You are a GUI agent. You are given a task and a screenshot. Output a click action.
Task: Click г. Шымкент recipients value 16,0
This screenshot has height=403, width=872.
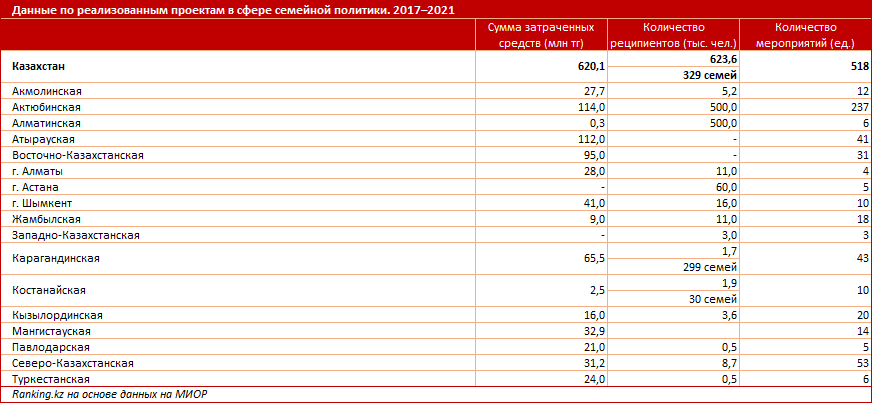click(727, 203)
